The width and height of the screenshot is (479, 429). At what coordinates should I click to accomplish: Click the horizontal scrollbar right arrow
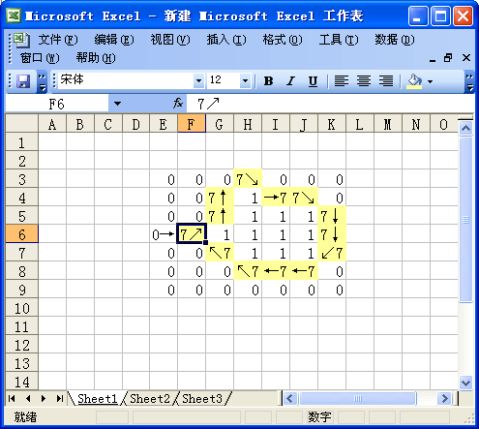click(444, 398)
